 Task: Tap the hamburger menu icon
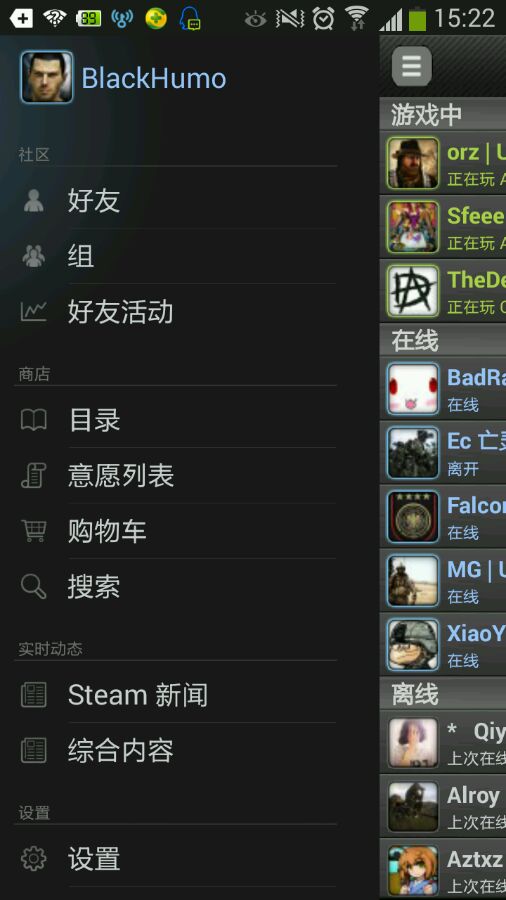click(x=411, y=66)
